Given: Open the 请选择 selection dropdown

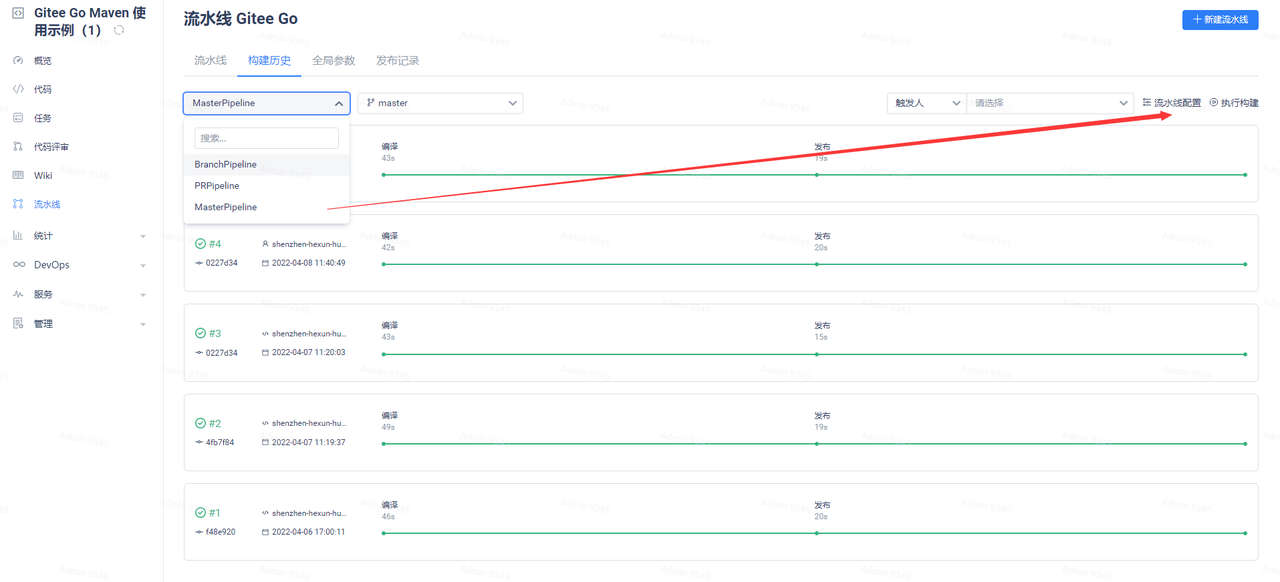Looking at the screenshot, I should (1050, 103).
